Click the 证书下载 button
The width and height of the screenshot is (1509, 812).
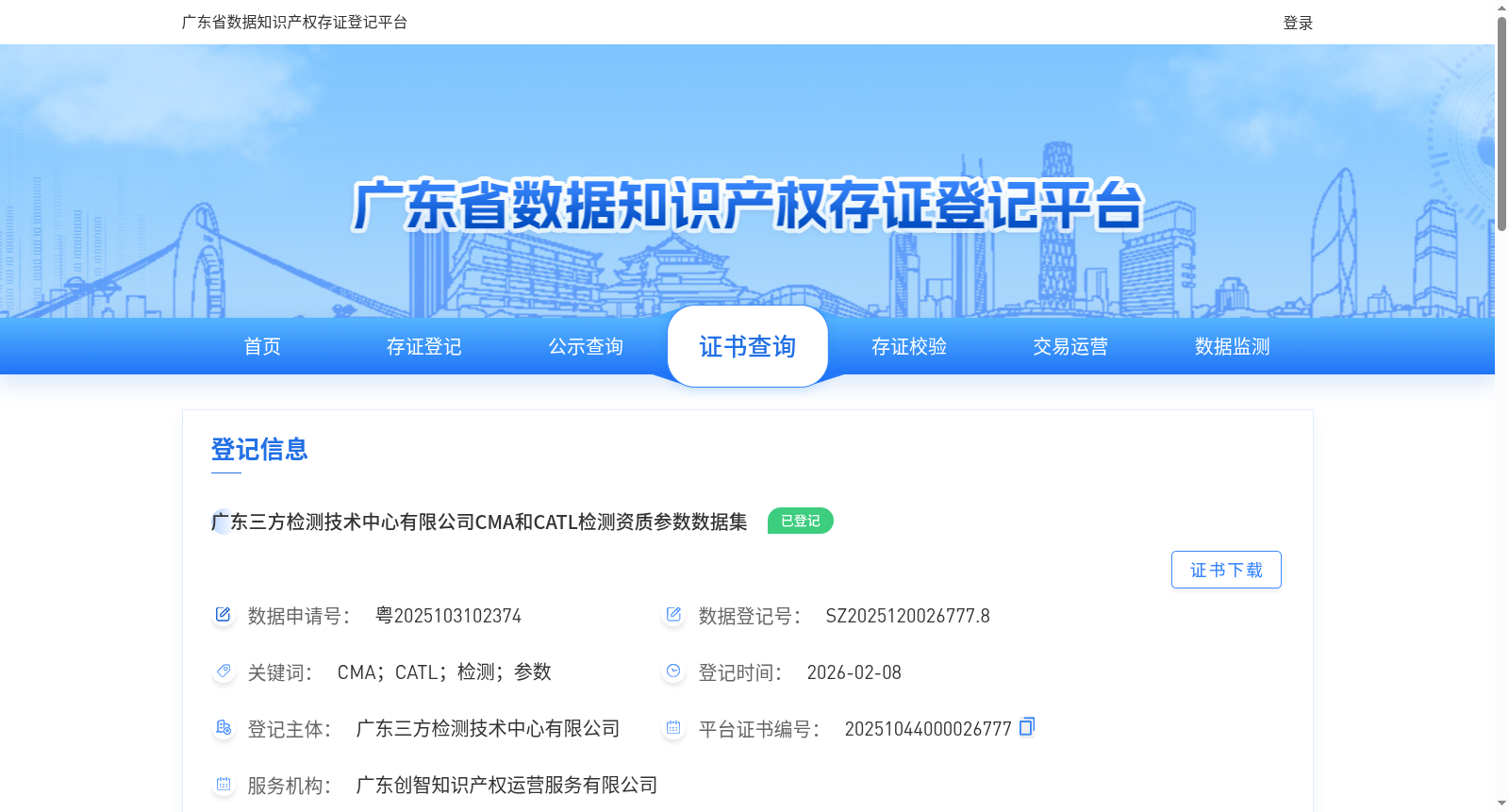click(1226, 570)
